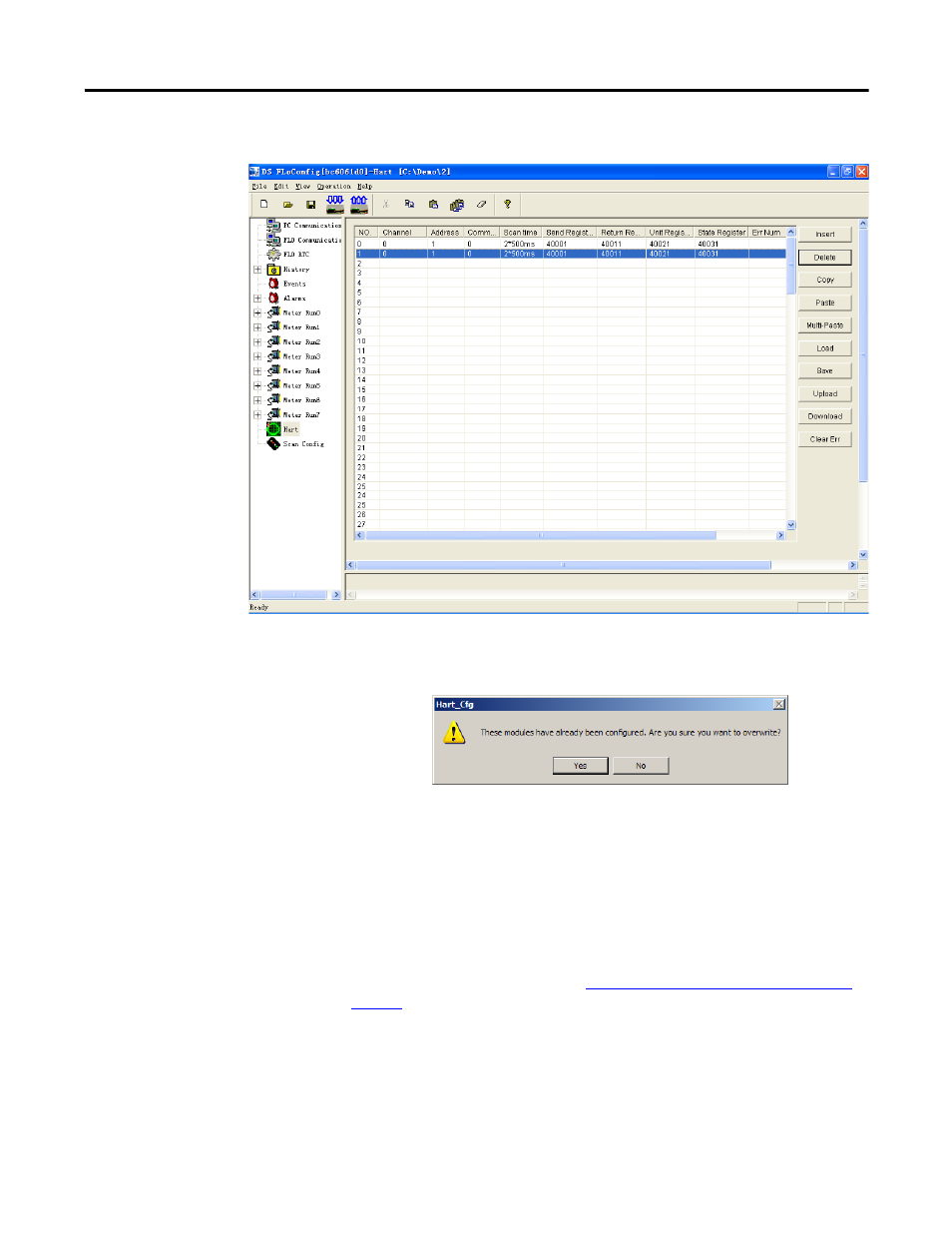The image size is (952, 1233).
Task: Click the Clear Err button
Action: (x=825, y=439)
